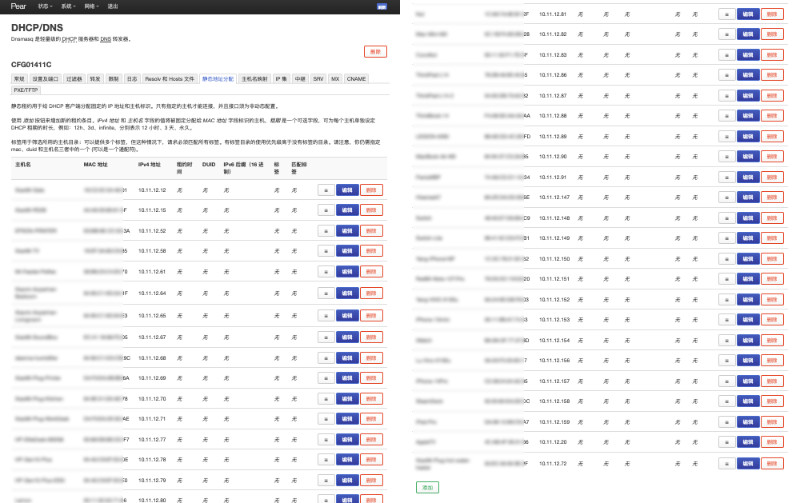Click drag handle for row 10.11.12.61
The image size is (800, 503).
tap(326, 272)
